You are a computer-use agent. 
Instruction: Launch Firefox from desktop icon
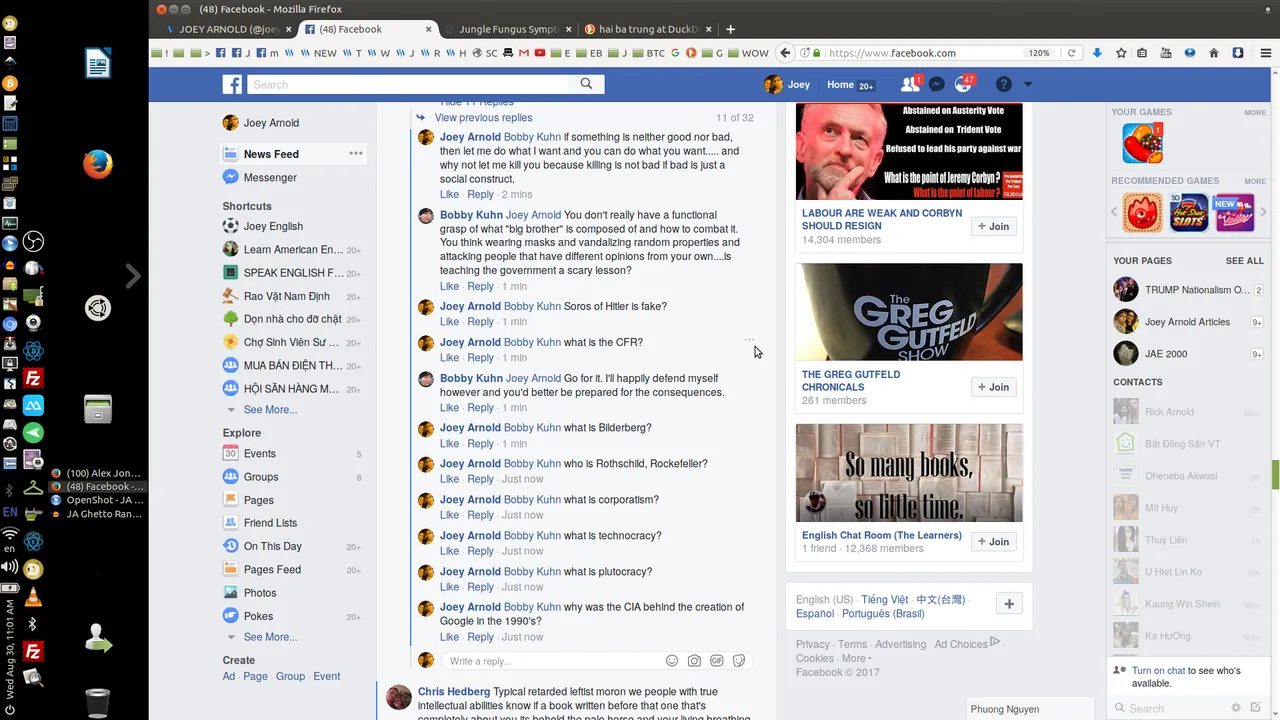[x=97, y=164]
